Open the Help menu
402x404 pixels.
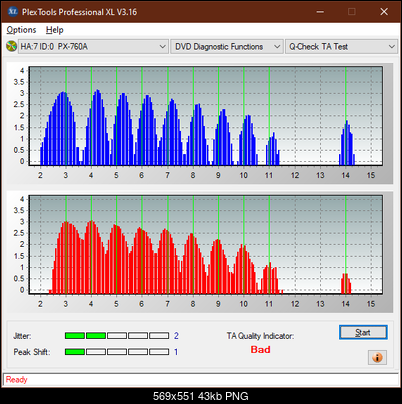55,30
